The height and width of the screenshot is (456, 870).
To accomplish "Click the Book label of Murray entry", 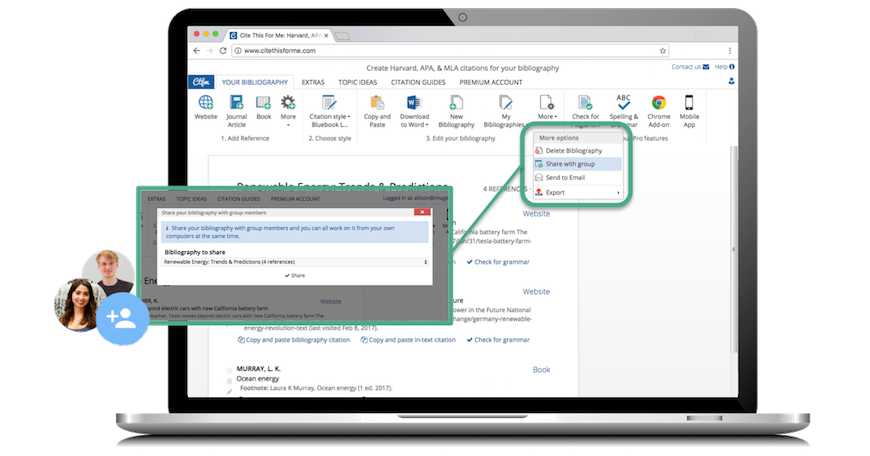I will (541, 369).
